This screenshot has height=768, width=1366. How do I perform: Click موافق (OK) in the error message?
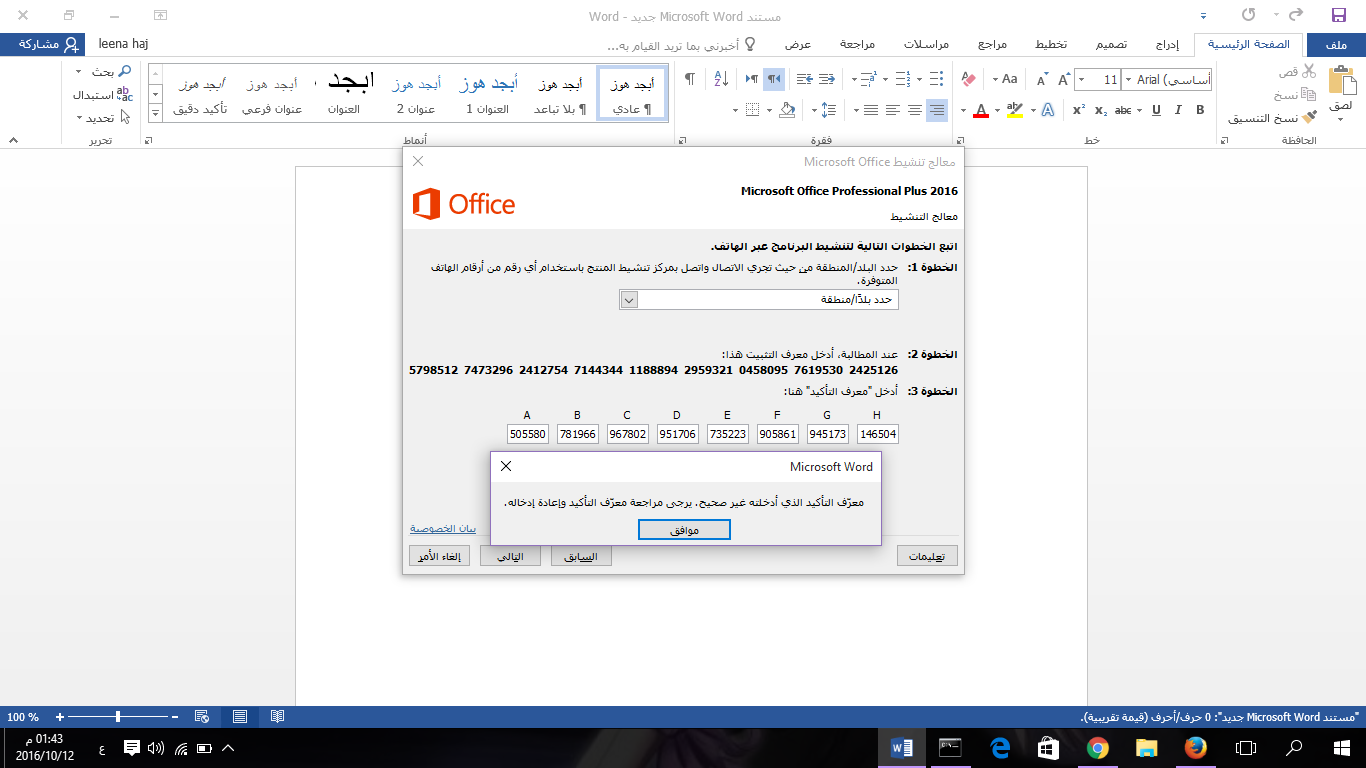(x=684, y=530)
